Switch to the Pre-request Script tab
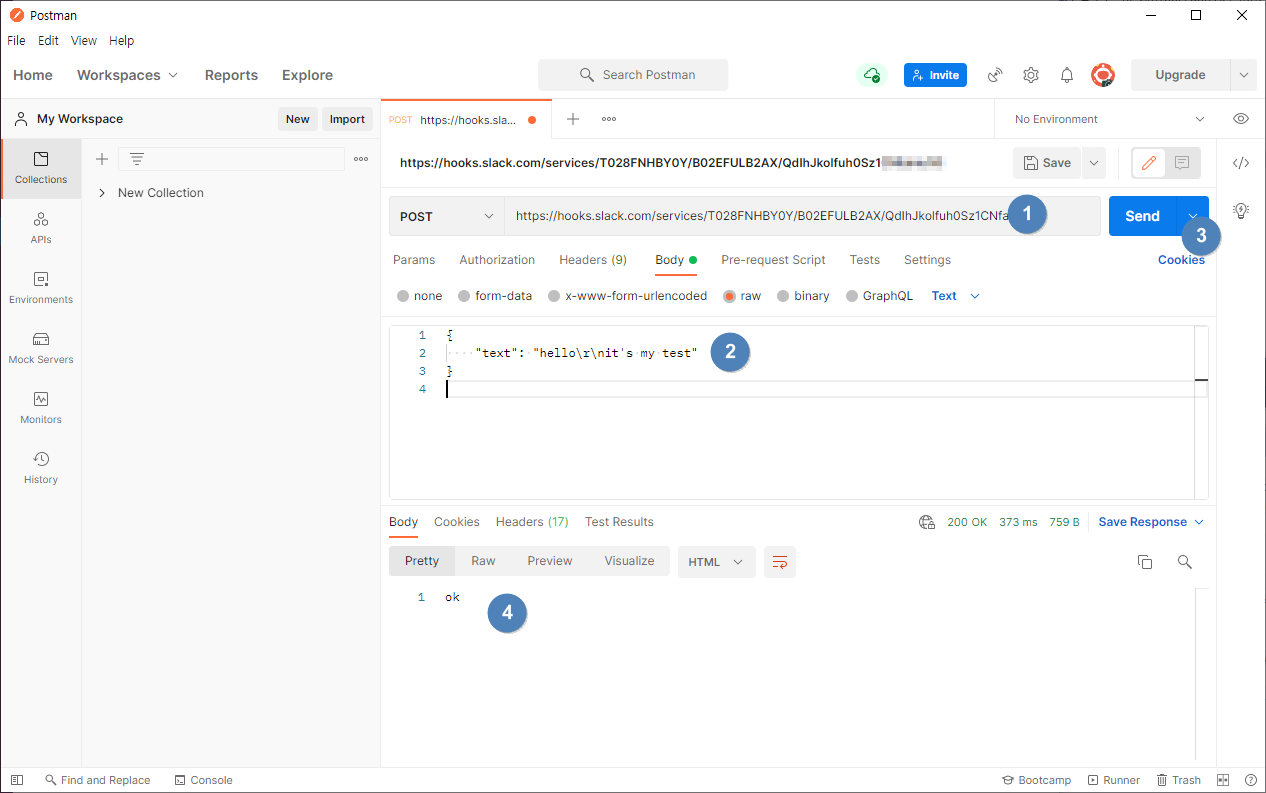1266x793 pixels. click(x=773, y=260)
